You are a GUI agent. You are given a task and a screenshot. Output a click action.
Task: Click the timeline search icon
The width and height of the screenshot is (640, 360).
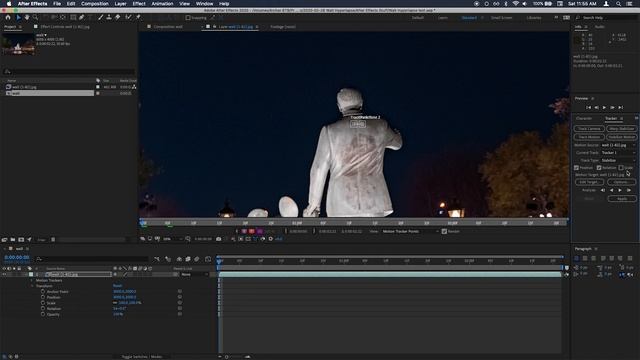click(x=39, y=259)
